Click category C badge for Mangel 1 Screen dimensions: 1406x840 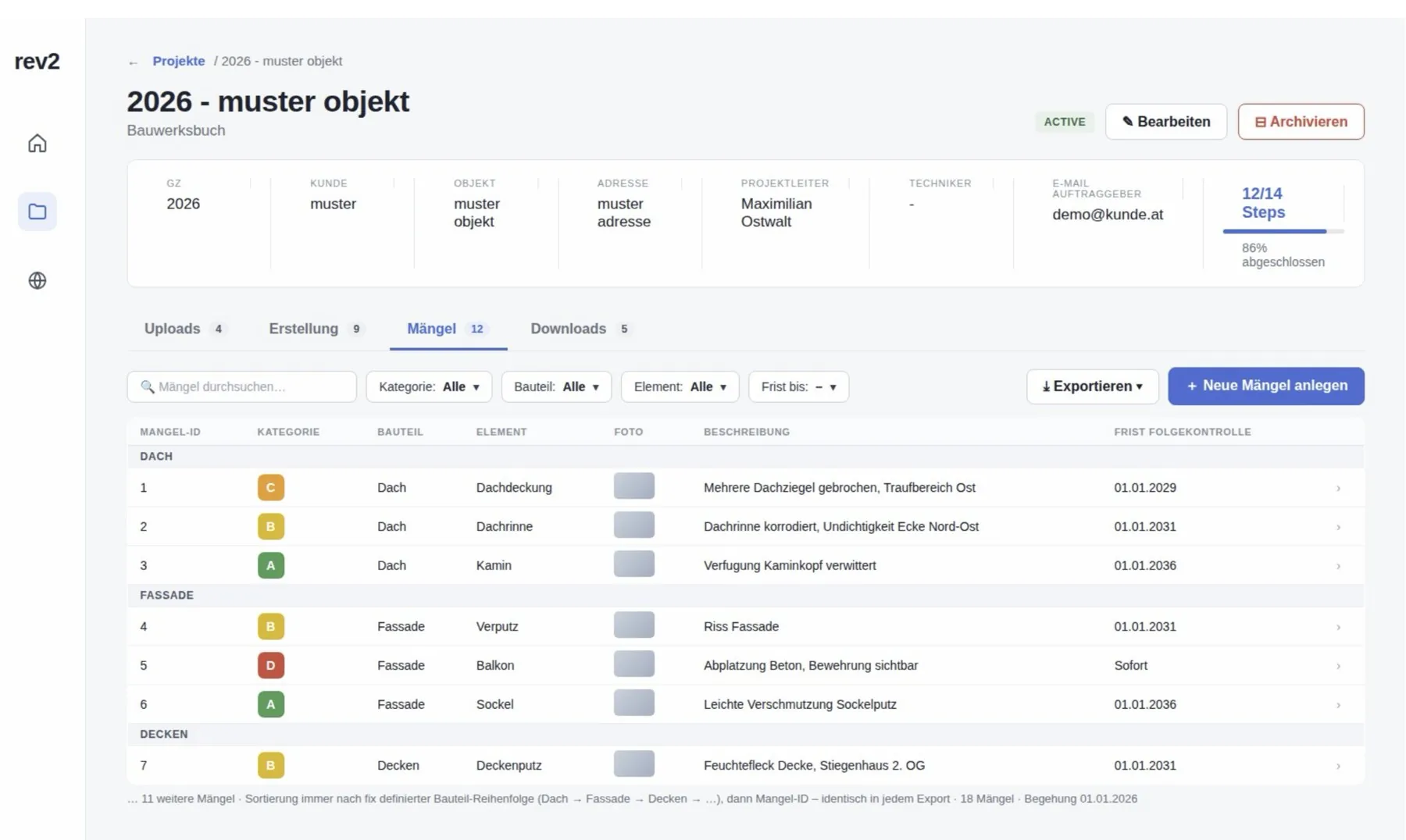pos(271,488)
